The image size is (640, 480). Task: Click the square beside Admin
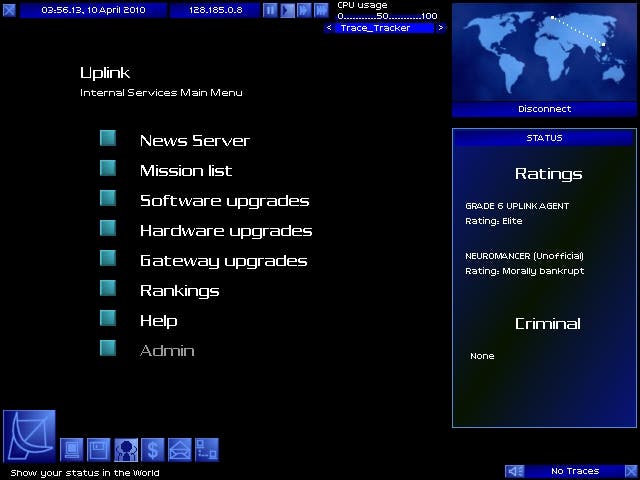108,348
